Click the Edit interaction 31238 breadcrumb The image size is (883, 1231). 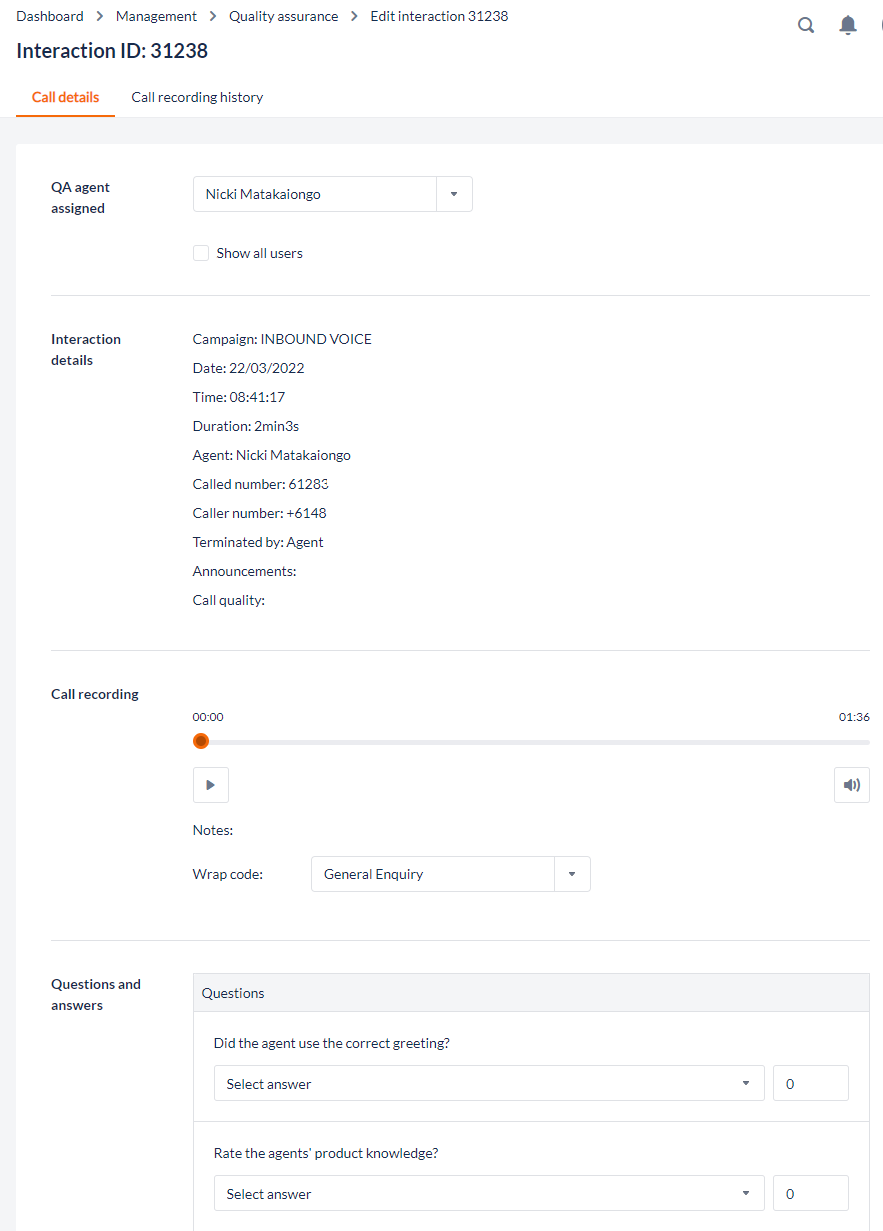pyautogui.click(x=439, y=16)
